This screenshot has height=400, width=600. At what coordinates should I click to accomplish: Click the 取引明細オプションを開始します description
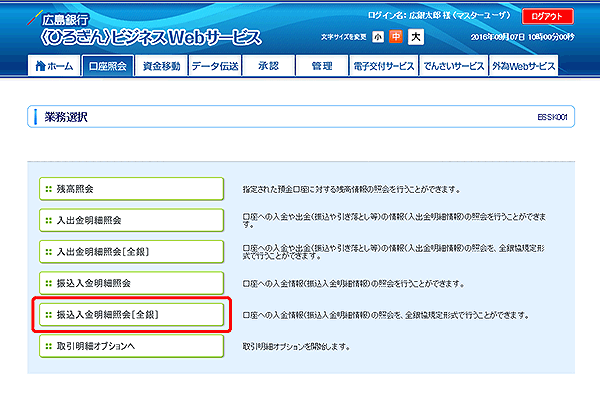click(x=296, y=346)
